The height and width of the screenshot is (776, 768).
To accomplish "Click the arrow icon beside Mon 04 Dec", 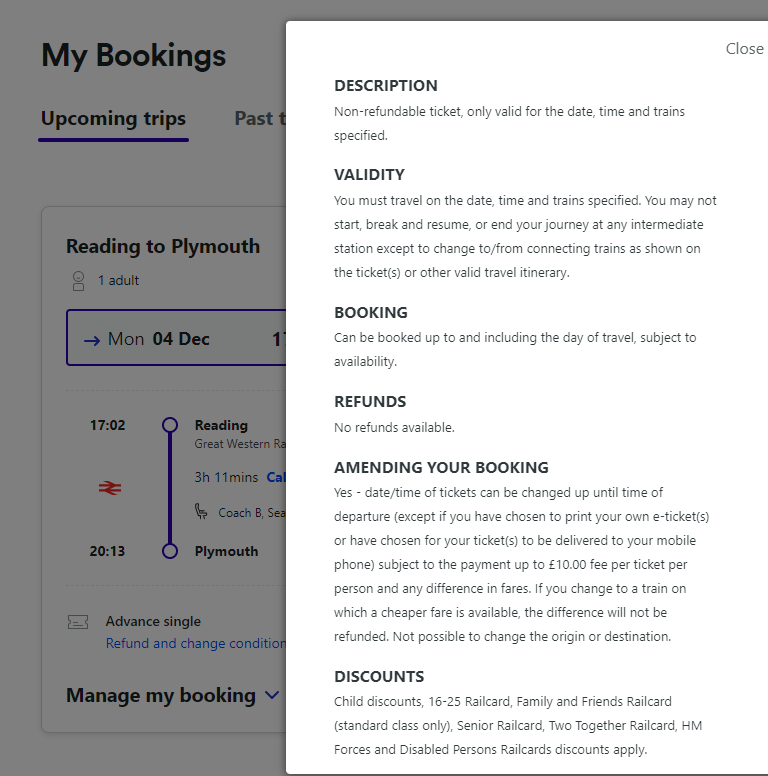I will 92,339.
